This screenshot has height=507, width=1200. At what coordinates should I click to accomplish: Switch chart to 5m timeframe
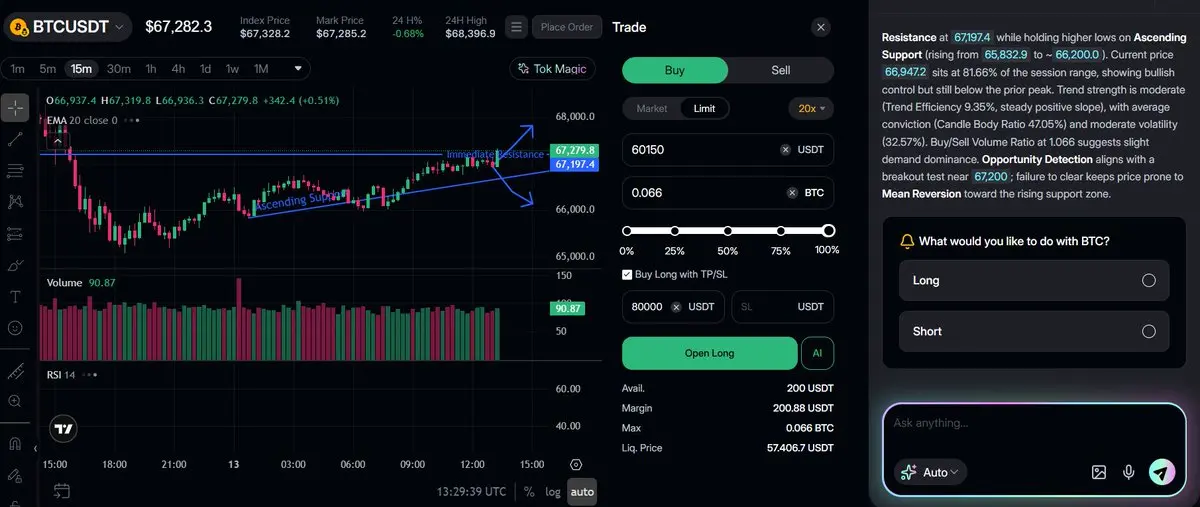tap(48, 69)
